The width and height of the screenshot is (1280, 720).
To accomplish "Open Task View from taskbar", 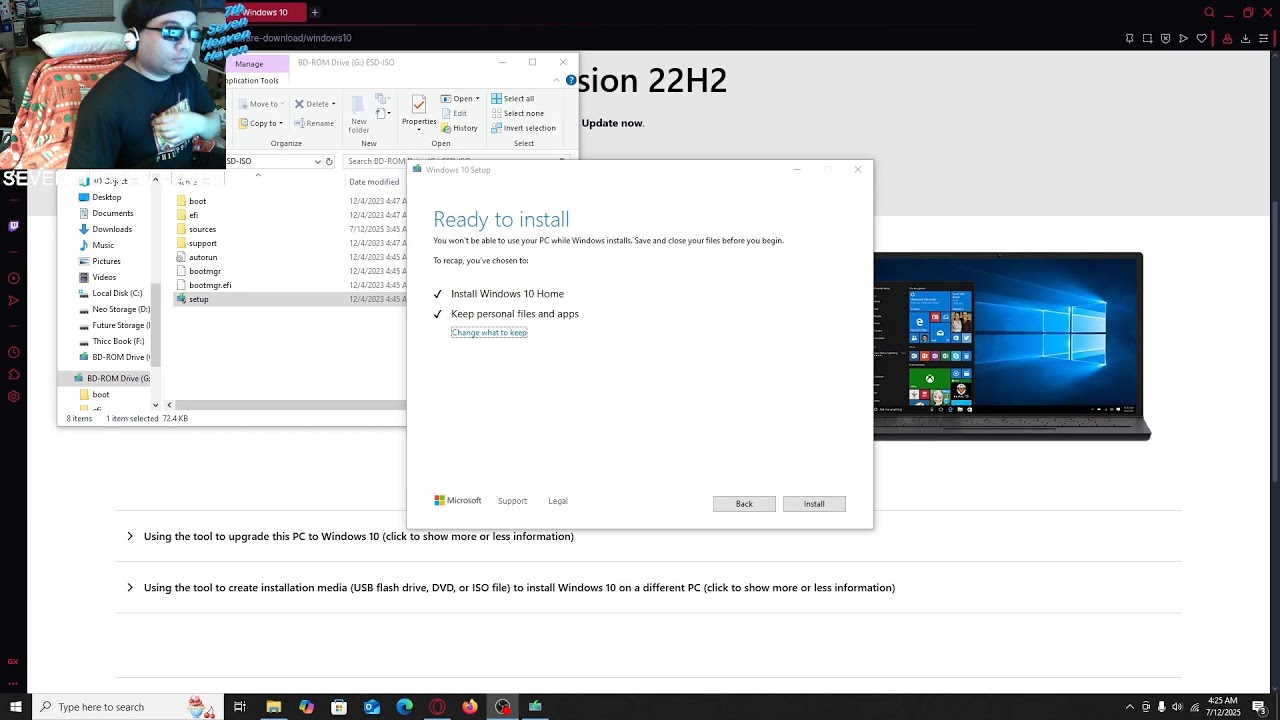I will point(240,707).
